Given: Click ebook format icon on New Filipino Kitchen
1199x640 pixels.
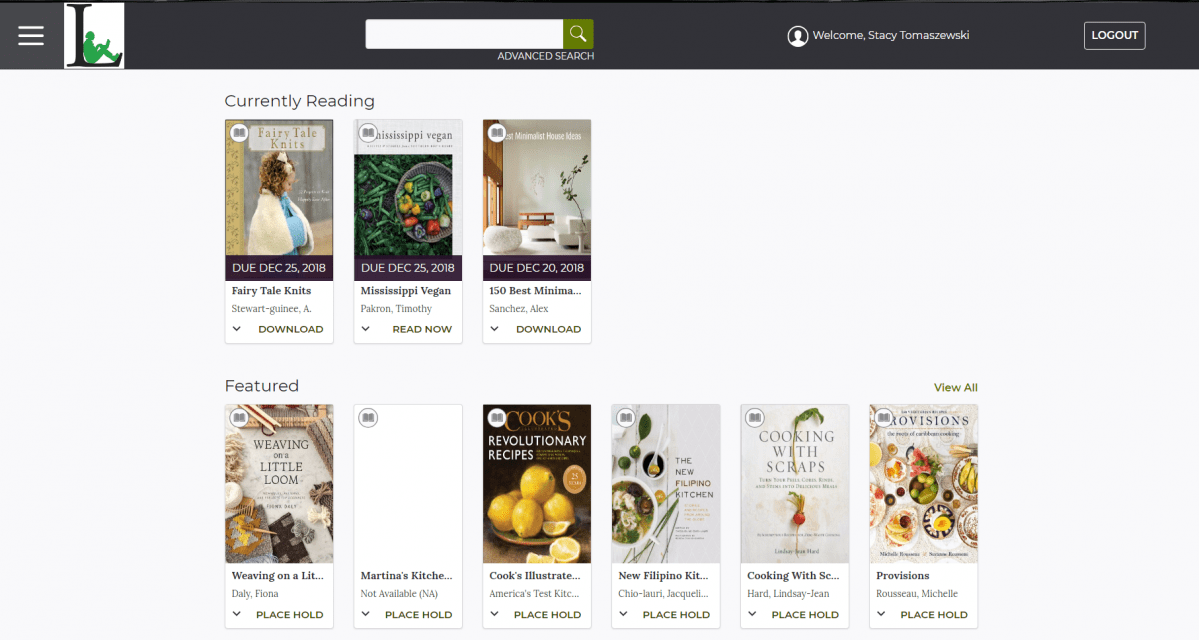Looking at the screenshot, I should tap(625, 418).
